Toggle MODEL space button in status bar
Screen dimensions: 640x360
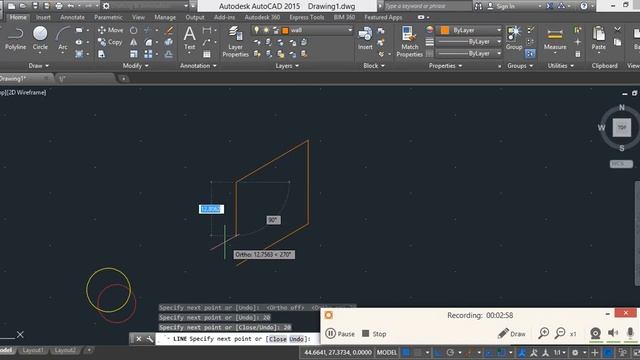click(x=387, y=352)
